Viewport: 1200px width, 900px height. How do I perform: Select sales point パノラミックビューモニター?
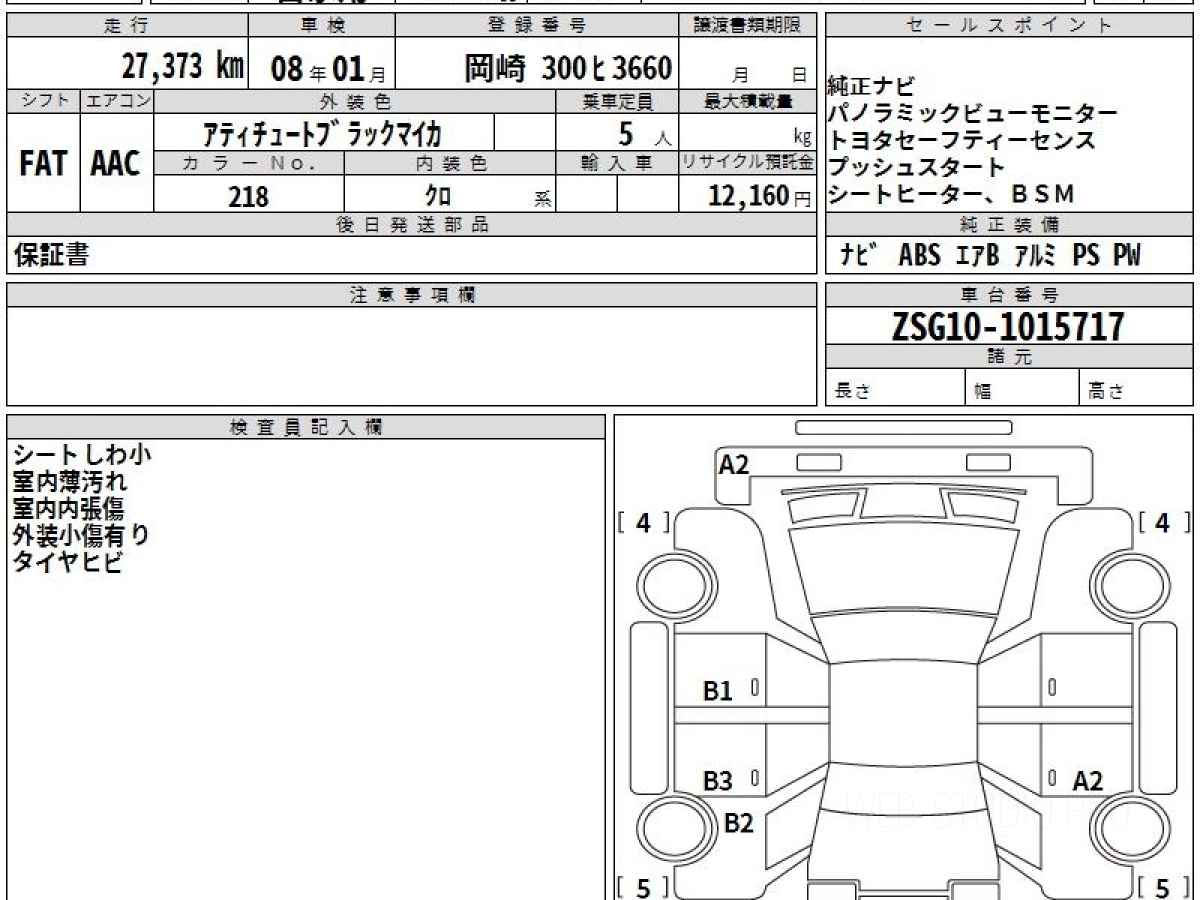[x=973, y=114]
